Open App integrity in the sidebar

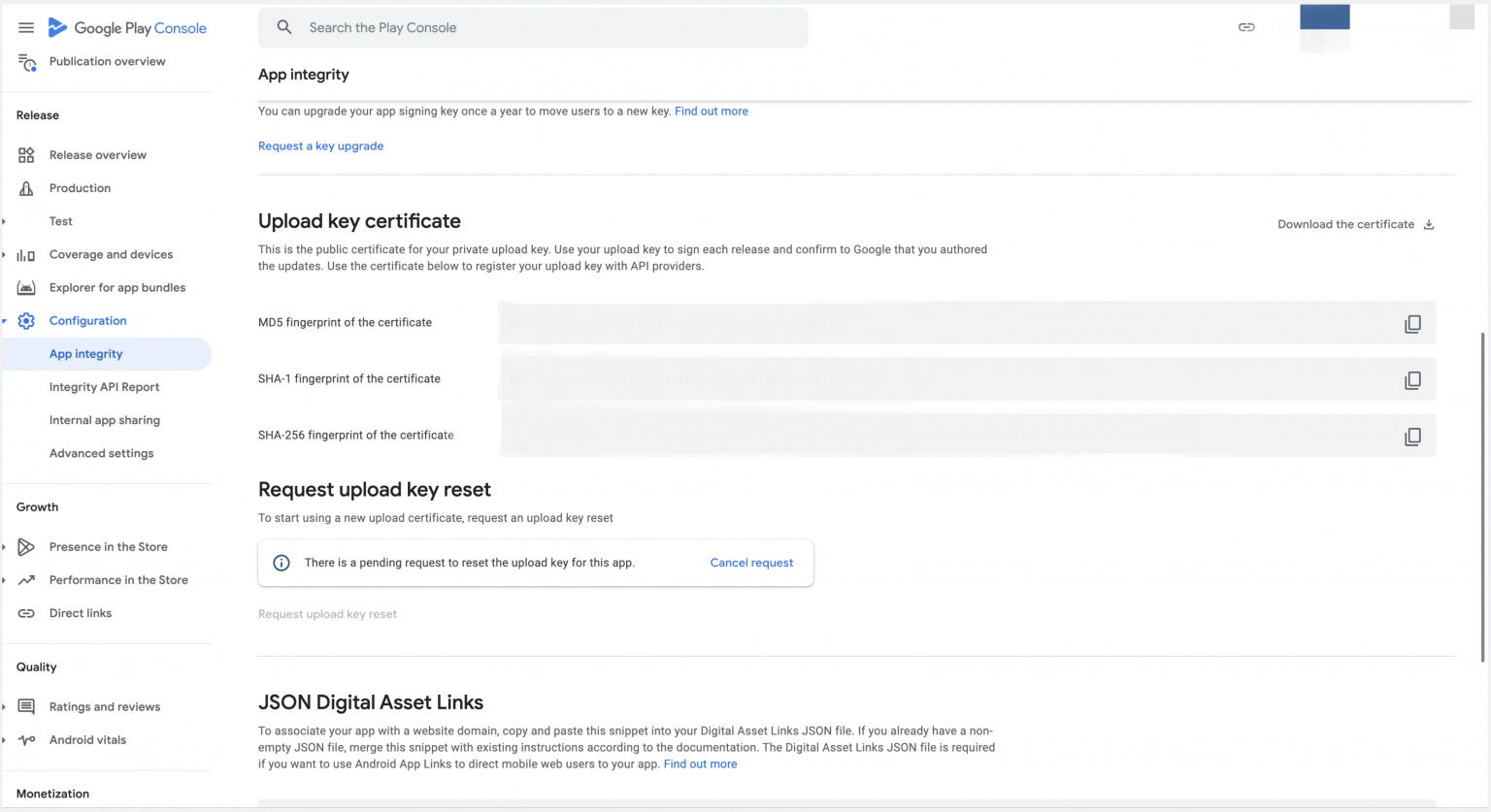(107, 354)
